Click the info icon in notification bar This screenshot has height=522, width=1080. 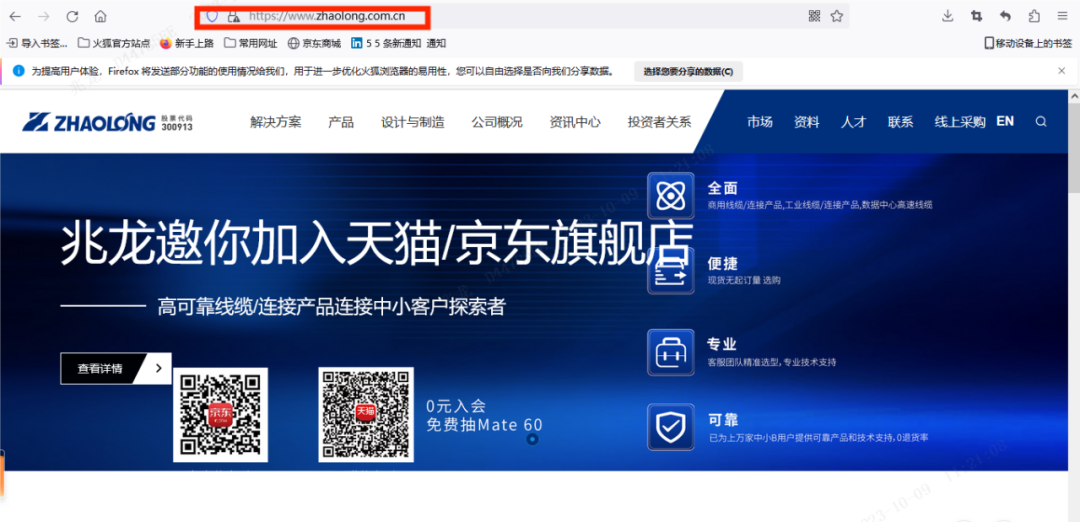click(x=19, y=71)
